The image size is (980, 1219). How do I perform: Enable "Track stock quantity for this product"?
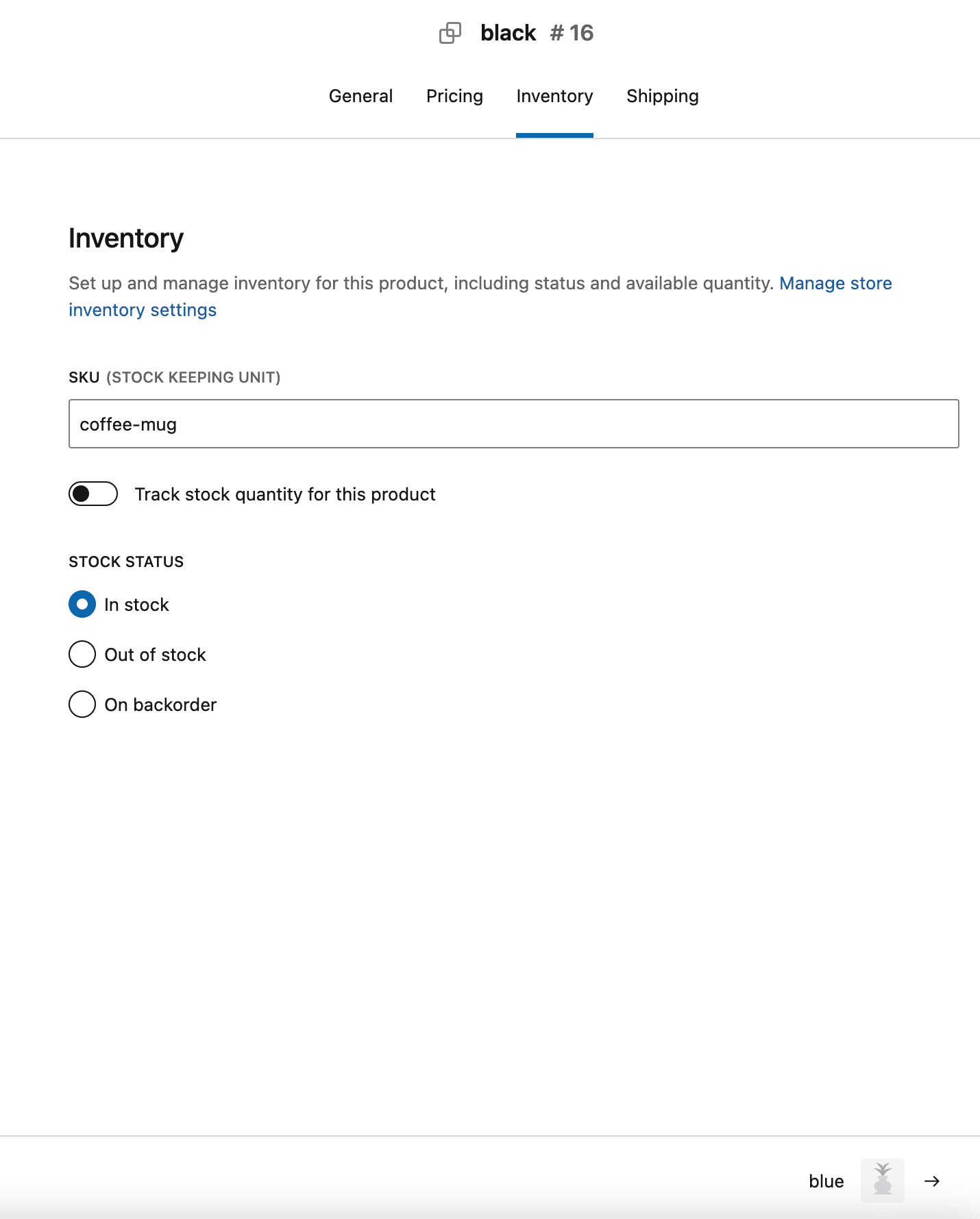(x=93, y=494)
